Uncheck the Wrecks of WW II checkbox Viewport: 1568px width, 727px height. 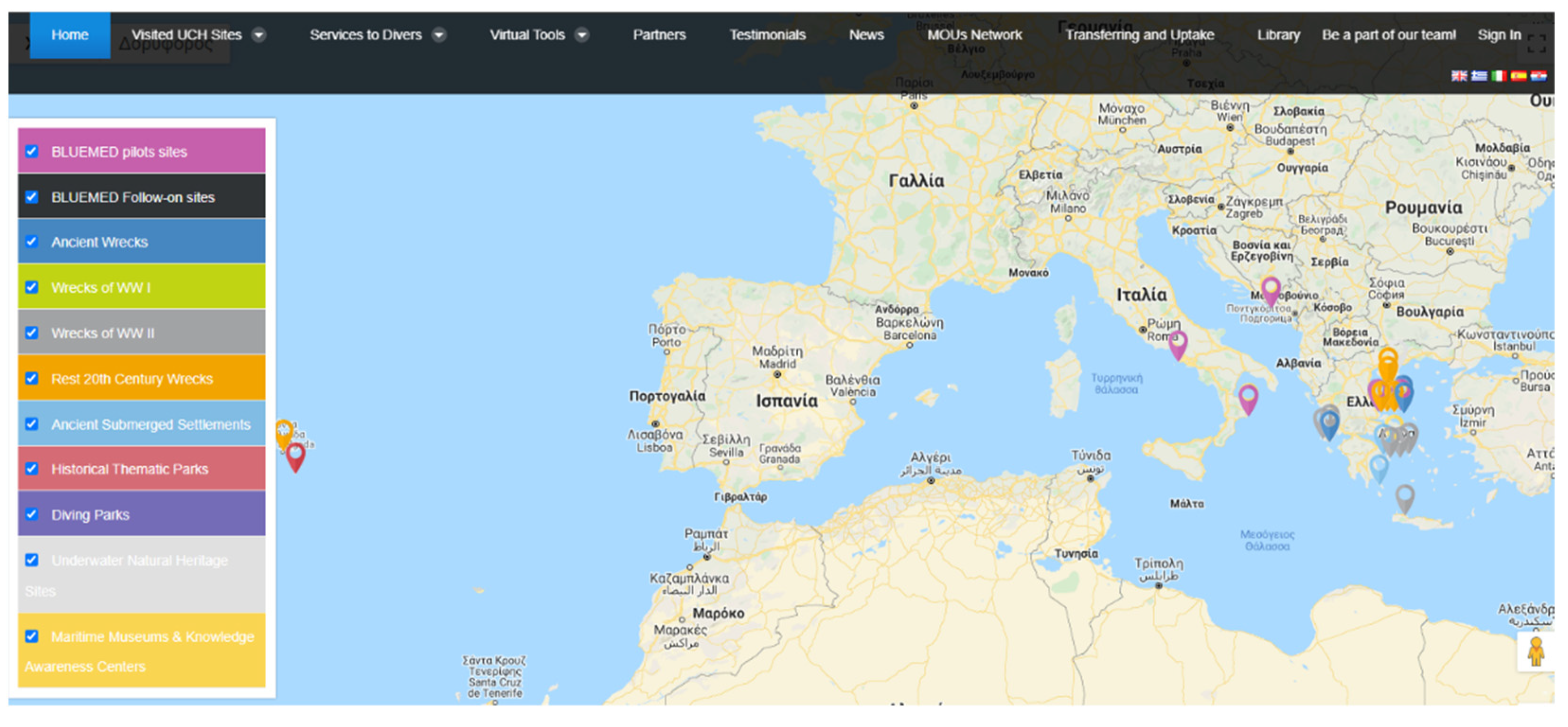32,333
